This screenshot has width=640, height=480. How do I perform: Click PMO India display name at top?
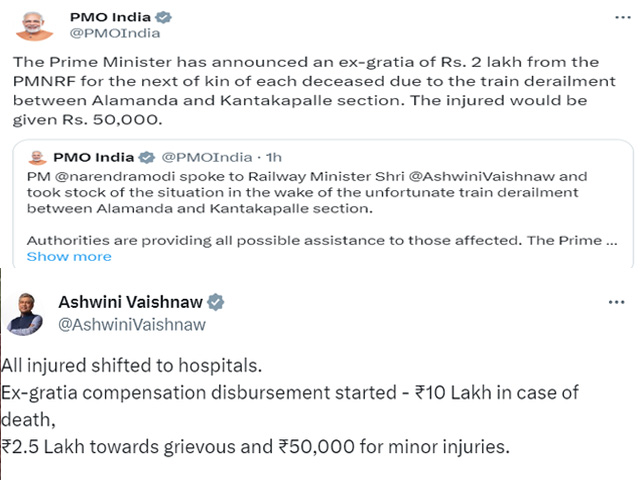pos(110,17)
